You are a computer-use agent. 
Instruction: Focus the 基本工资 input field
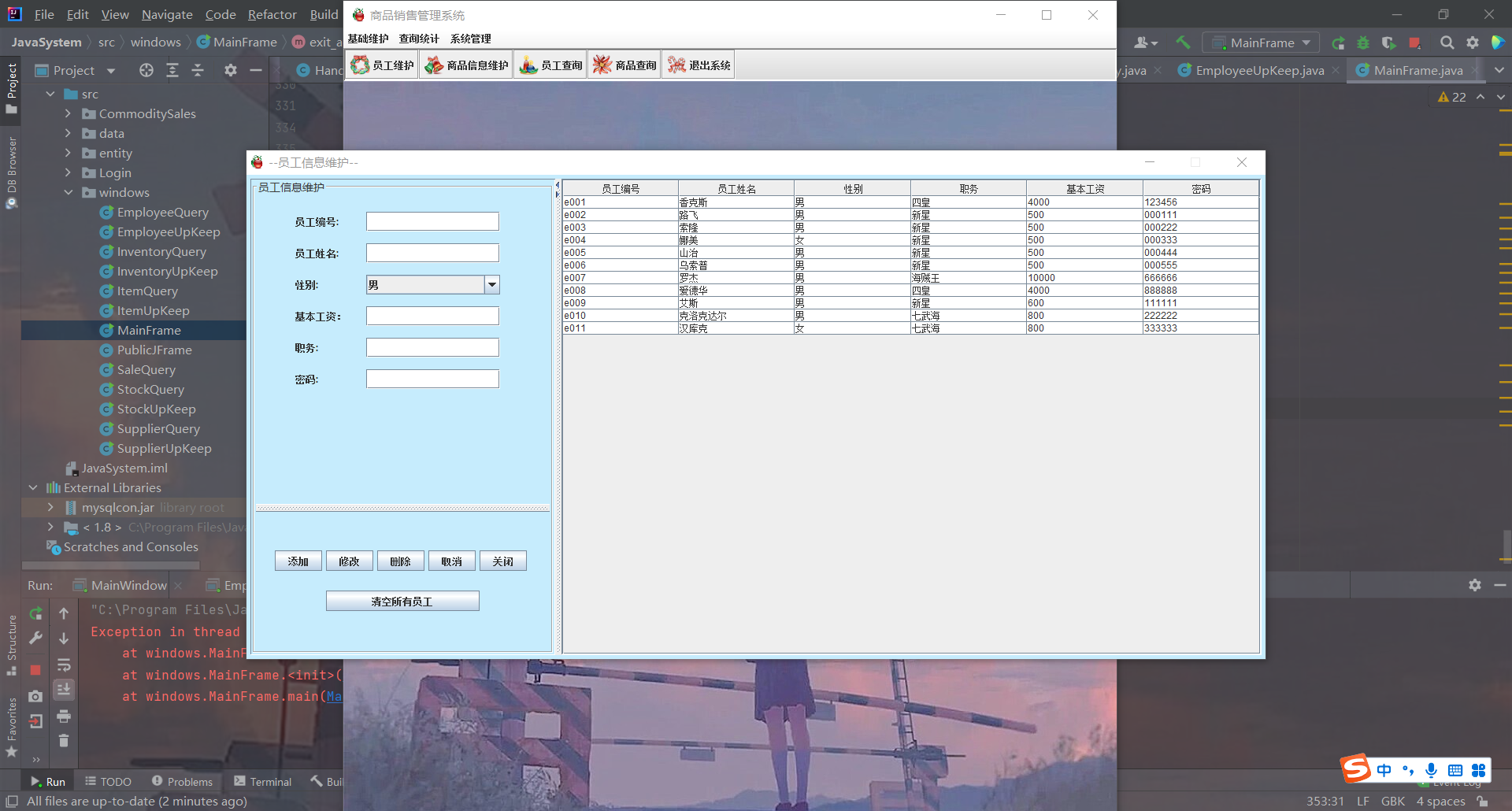tap(432, 316)
